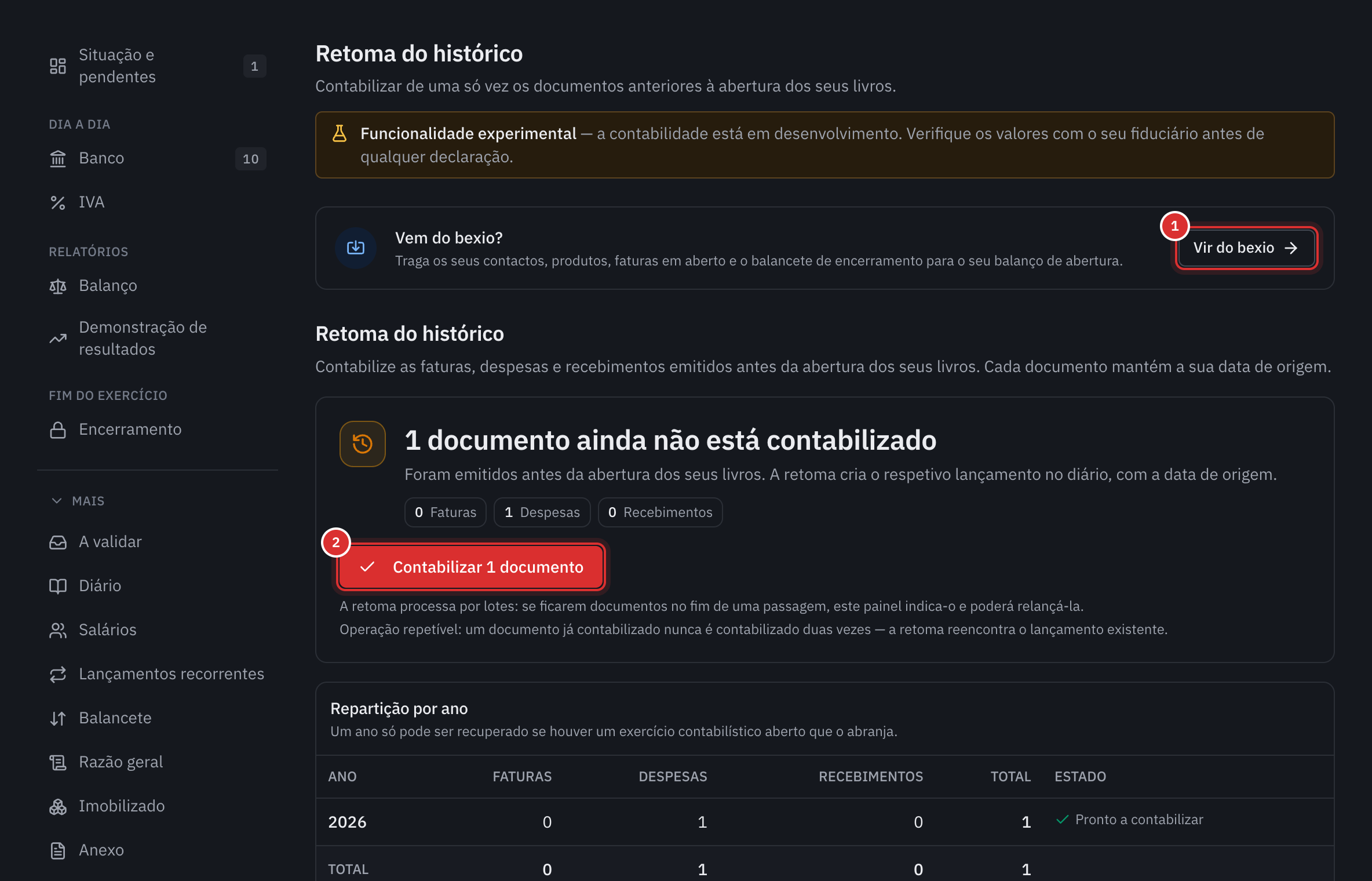This screenshot has height=881, width=1372.
Task: Click the Razão geral ledger icon
Action: coord(58,762)
